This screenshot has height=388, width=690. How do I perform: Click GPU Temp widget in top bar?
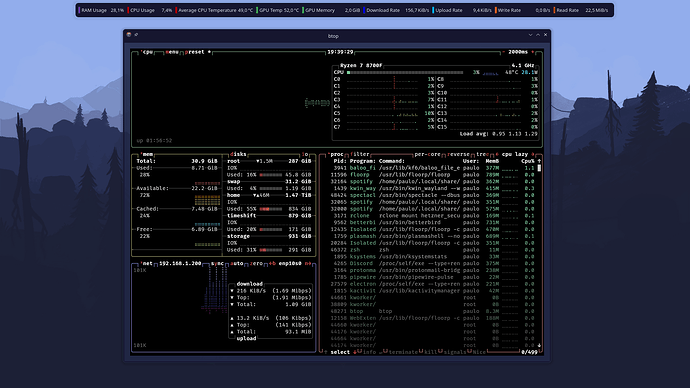coord(278,10)
